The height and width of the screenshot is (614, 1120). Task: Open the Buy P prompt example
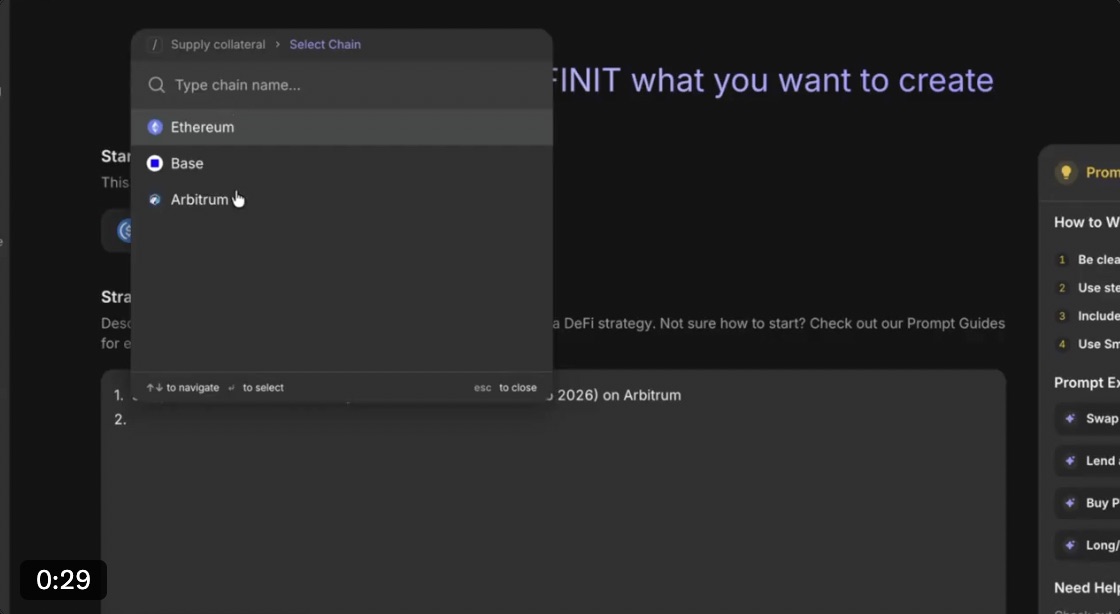[1089, 503]
